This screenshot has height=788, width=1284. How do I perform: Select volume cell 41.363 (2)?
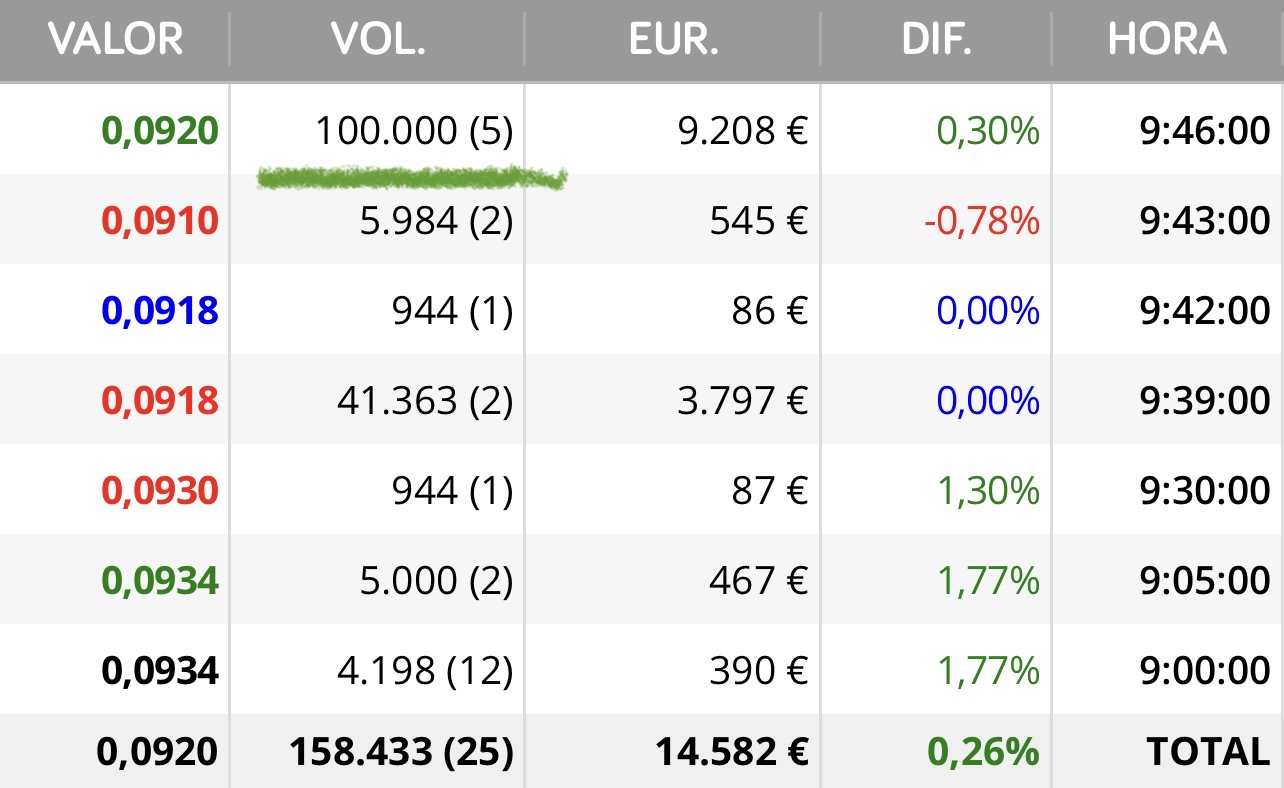[426, 401]
